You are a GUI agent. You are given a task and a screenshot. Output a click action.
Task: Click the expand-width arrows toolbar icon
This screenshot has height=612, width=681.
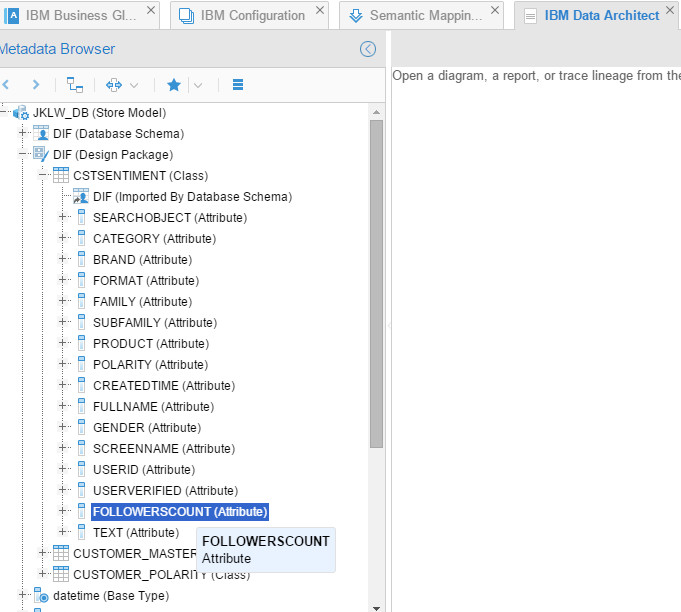[114, 85]
